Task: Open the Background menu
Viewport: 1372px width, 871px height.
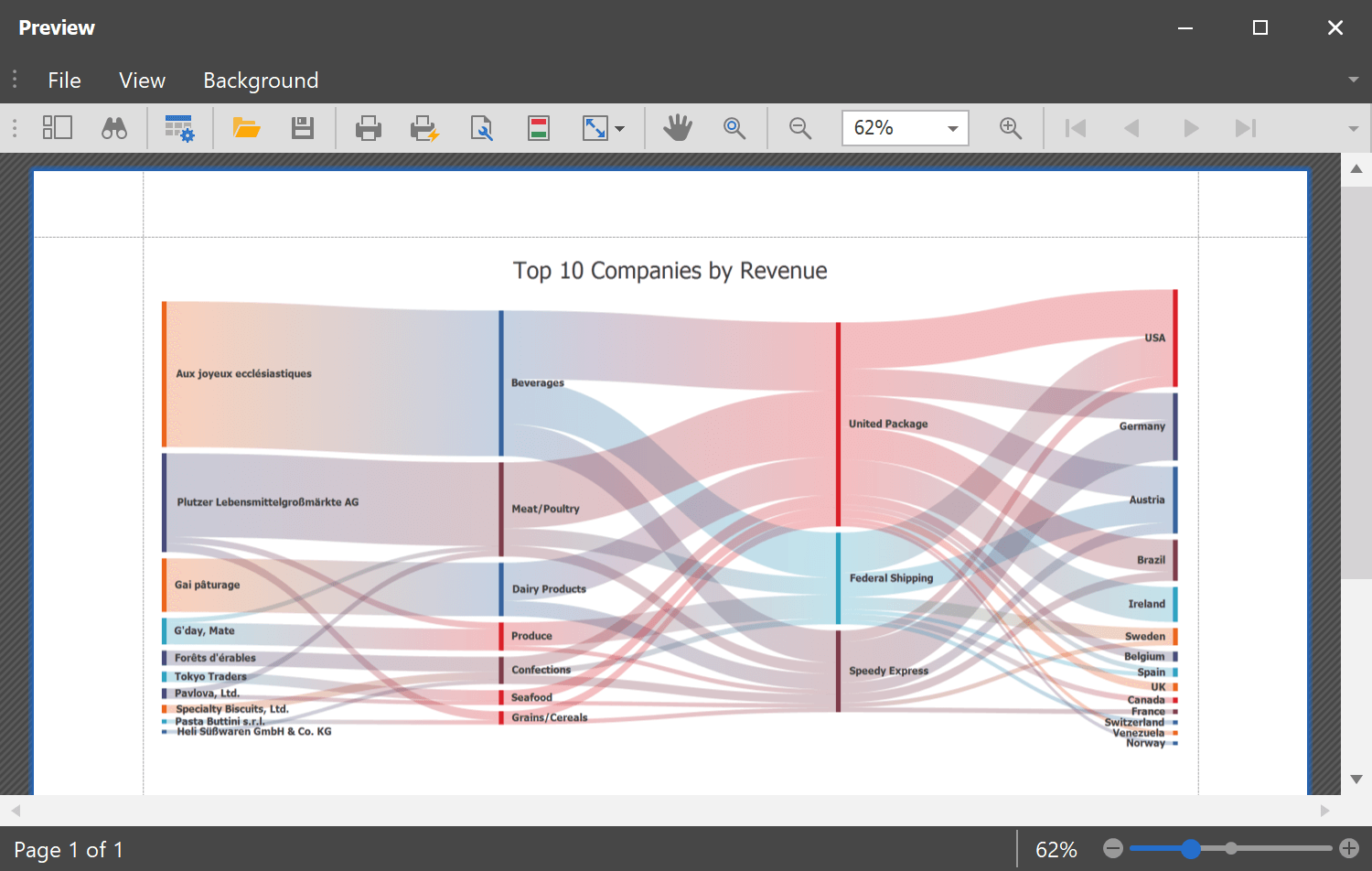Action: [x=261, y=81]
